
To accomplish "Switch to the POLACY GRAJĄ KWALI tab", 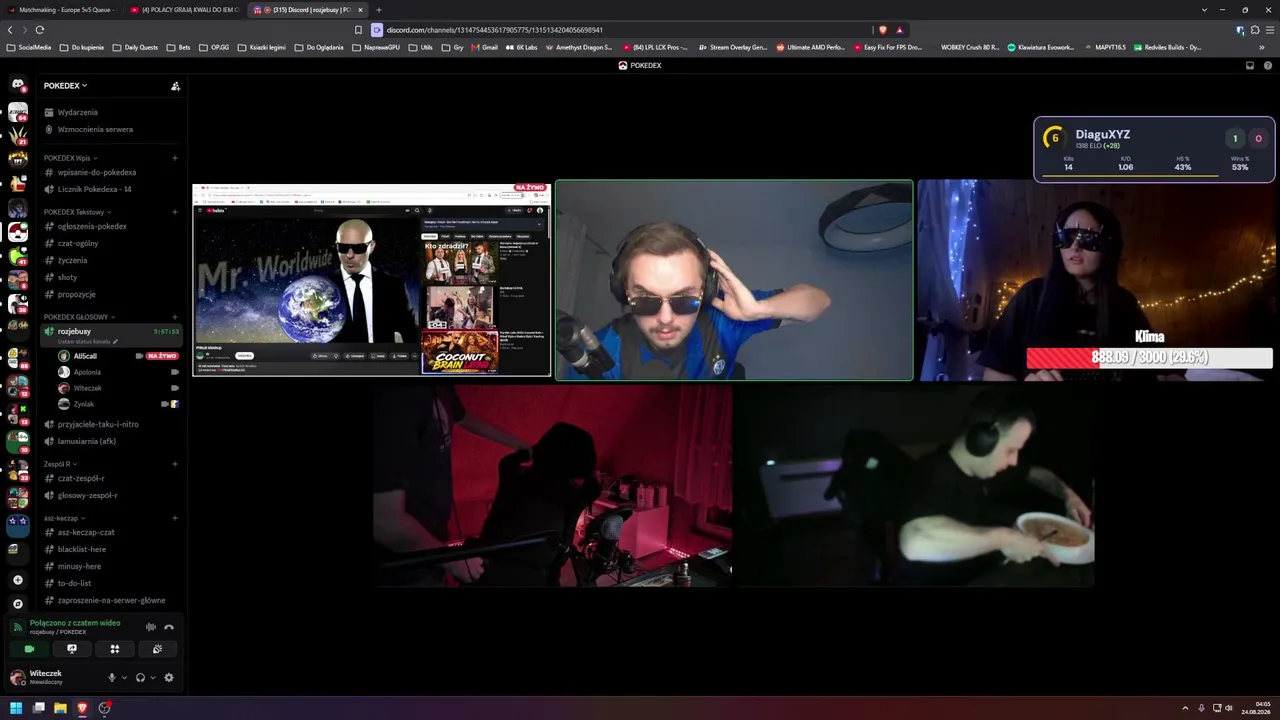I will coord(185,10).
